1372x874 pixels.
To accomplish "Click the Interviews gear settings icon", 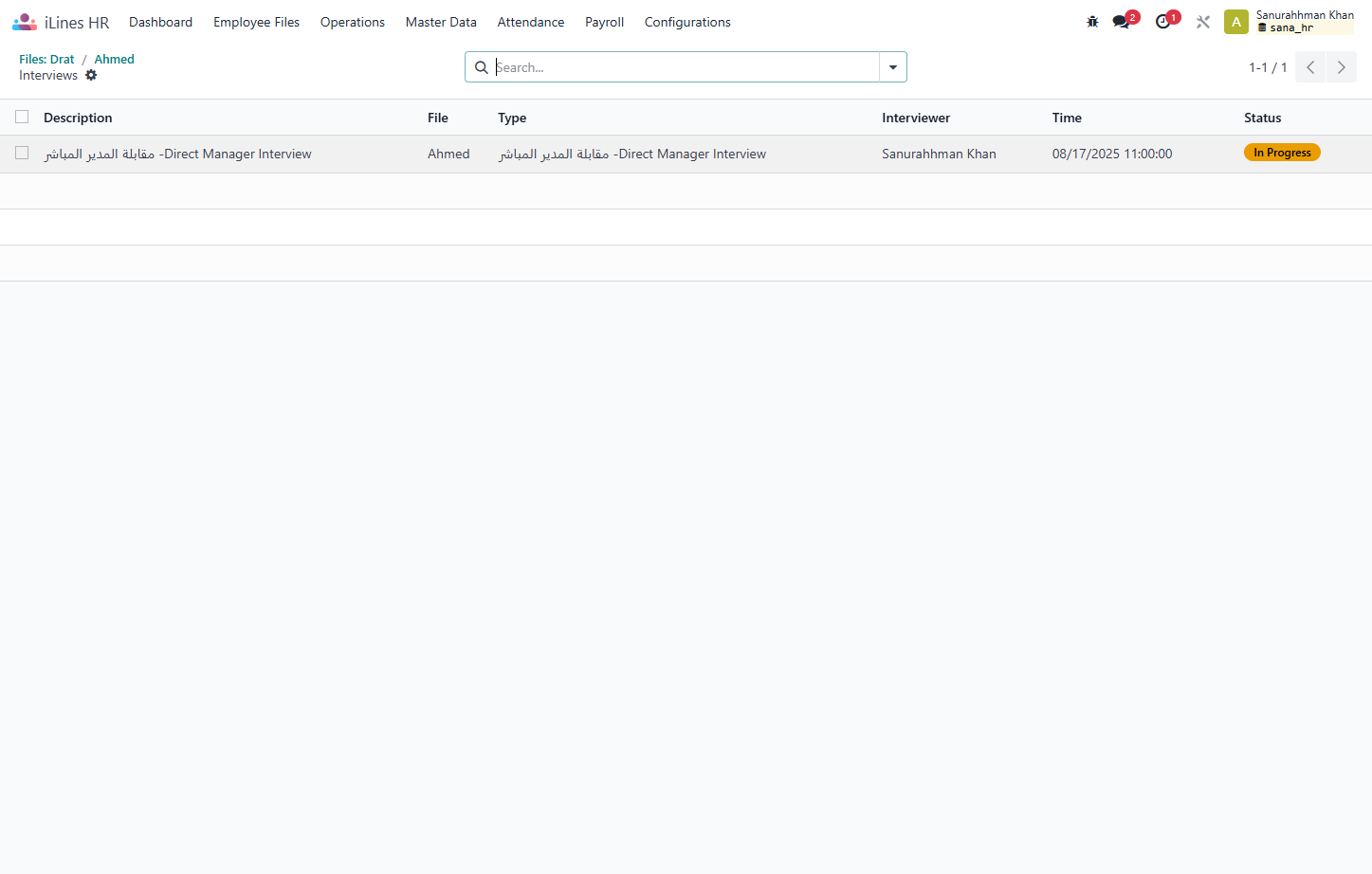I will (x=91, y=75).
